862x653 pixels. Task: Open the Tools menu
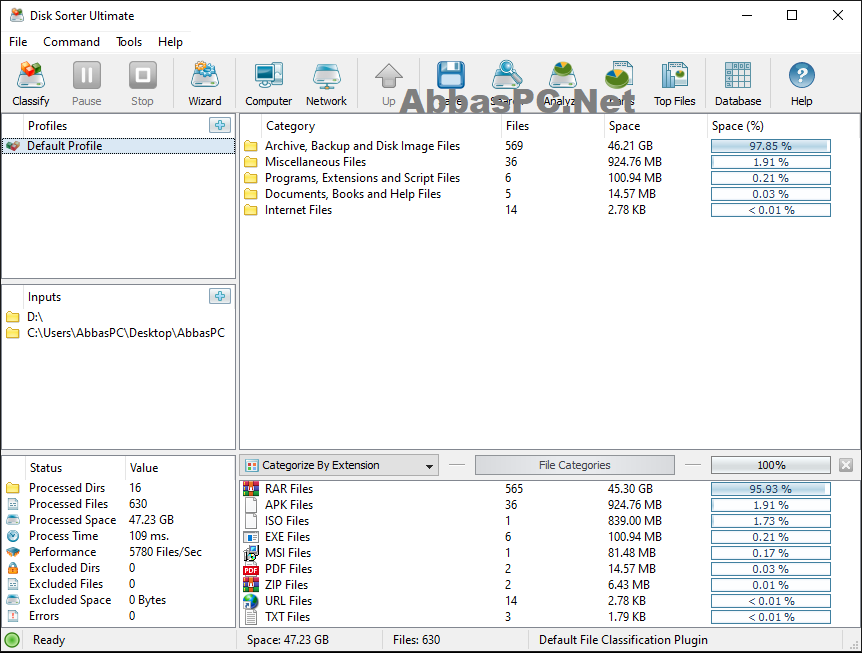129,42
